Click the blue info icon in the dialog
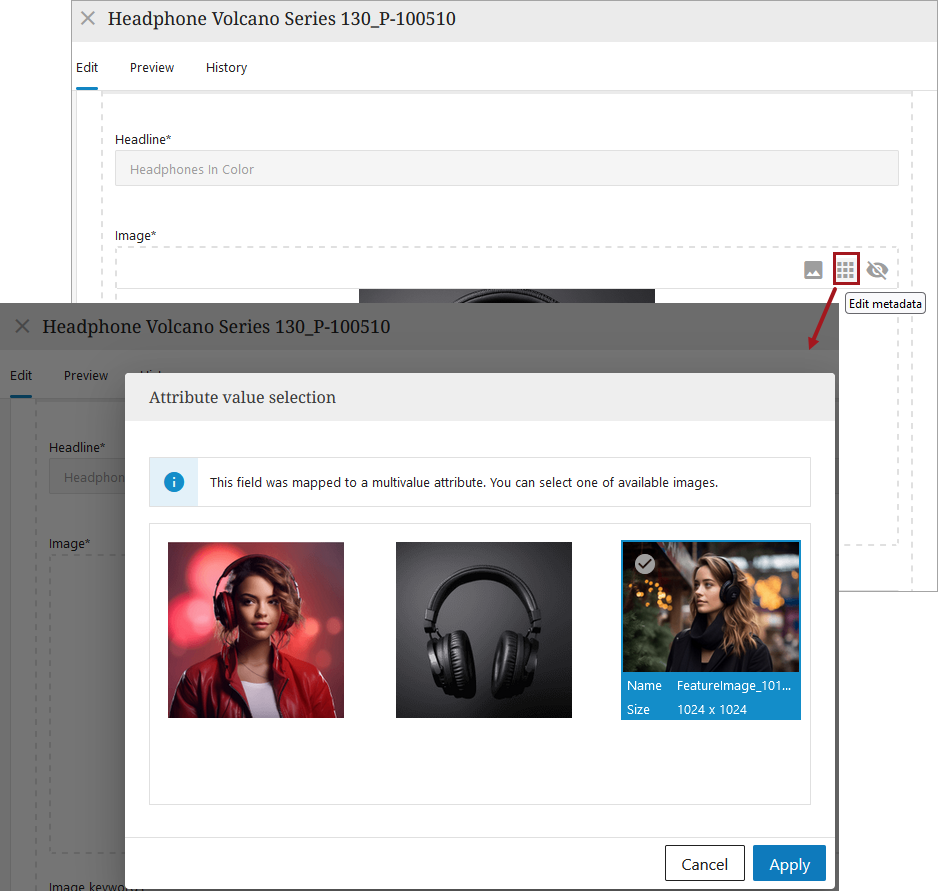Viewport: 938px width, 891px height. (174, 482)
